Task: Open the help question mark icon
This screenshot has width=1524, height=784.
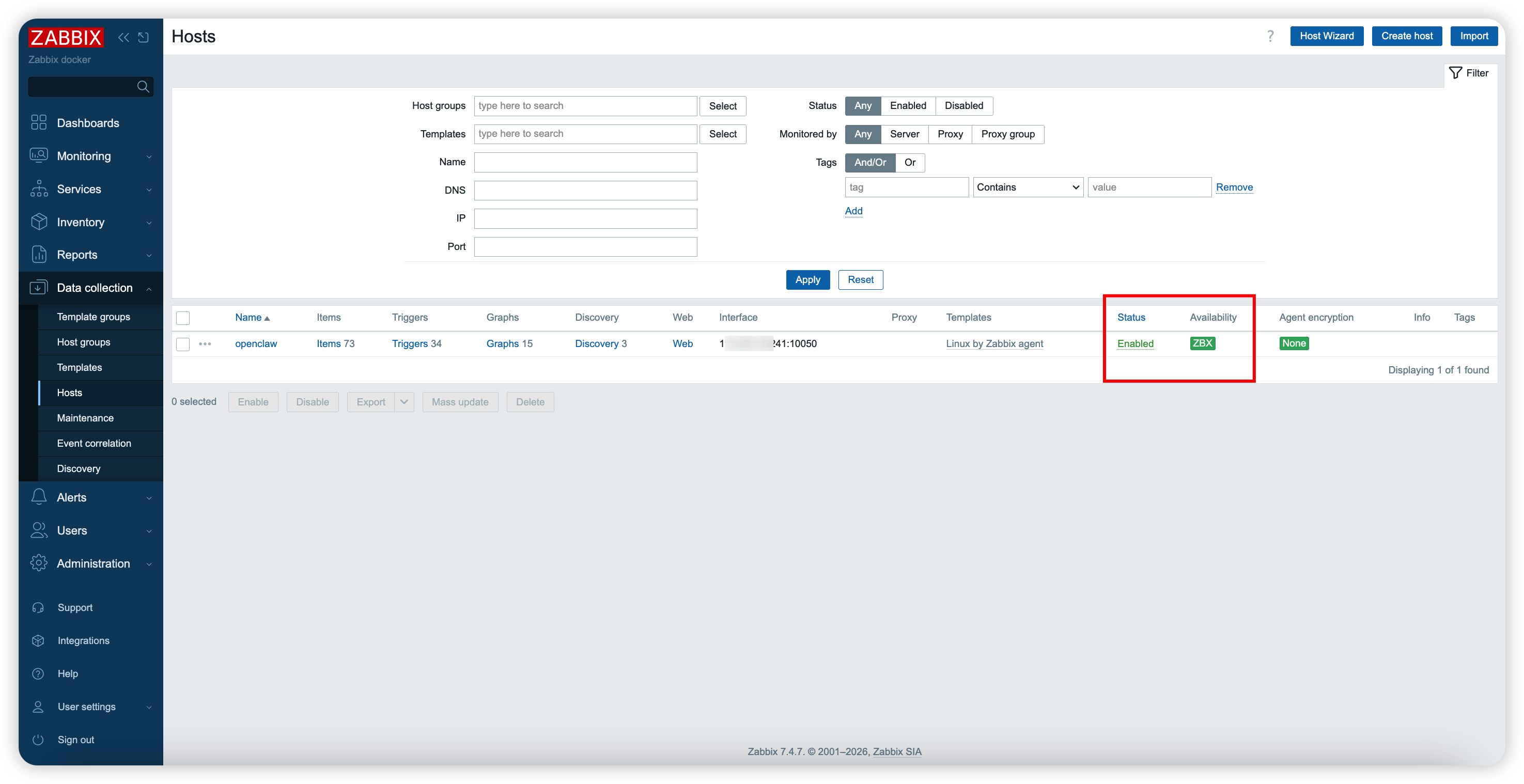Action: pos(1270,36)
